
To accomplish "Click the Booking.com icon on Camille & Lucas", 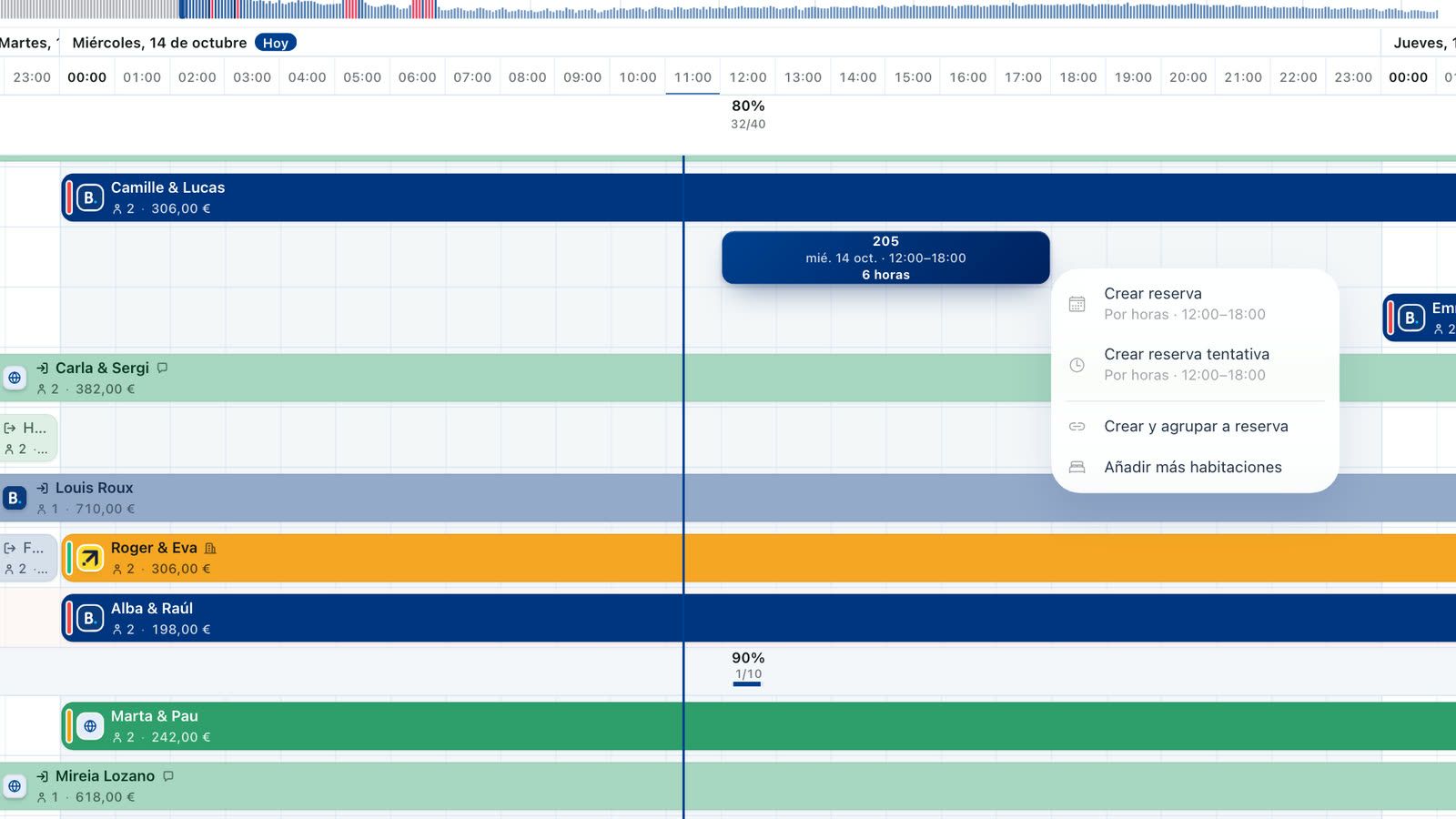I will [x=90, y=197].
